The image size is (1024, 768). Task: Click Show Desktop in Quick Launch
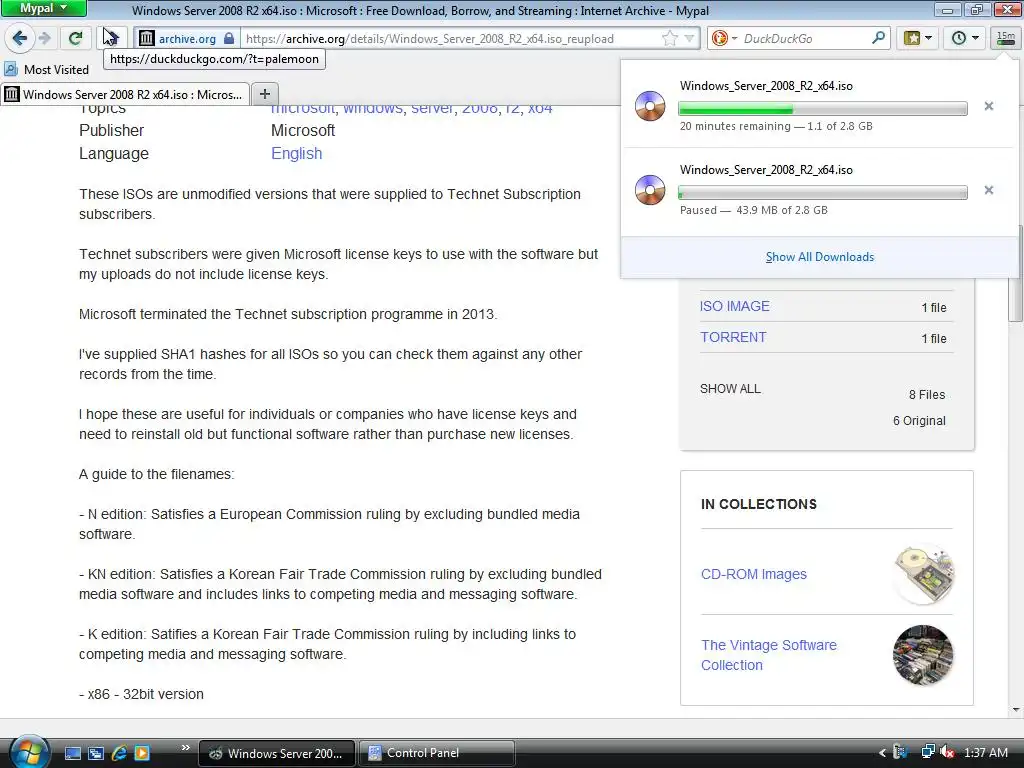coord(72,753)
